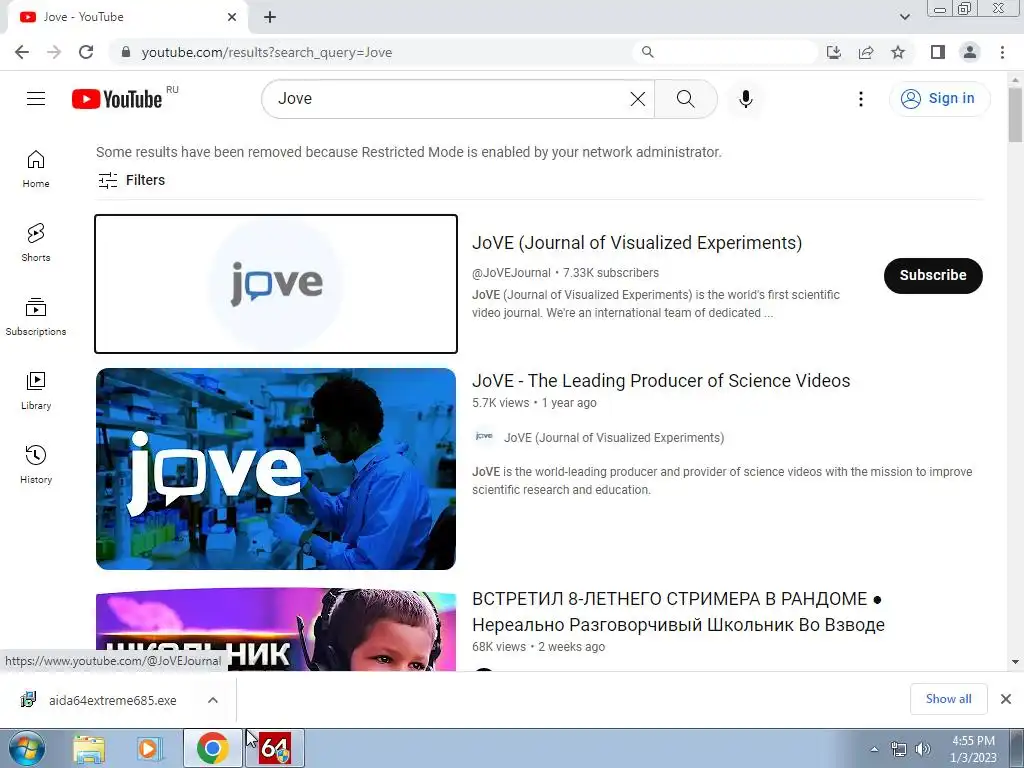Screen dimensions: 1024x768
Task: Subscribe to JoVE channel
Action: coord(933,276)
